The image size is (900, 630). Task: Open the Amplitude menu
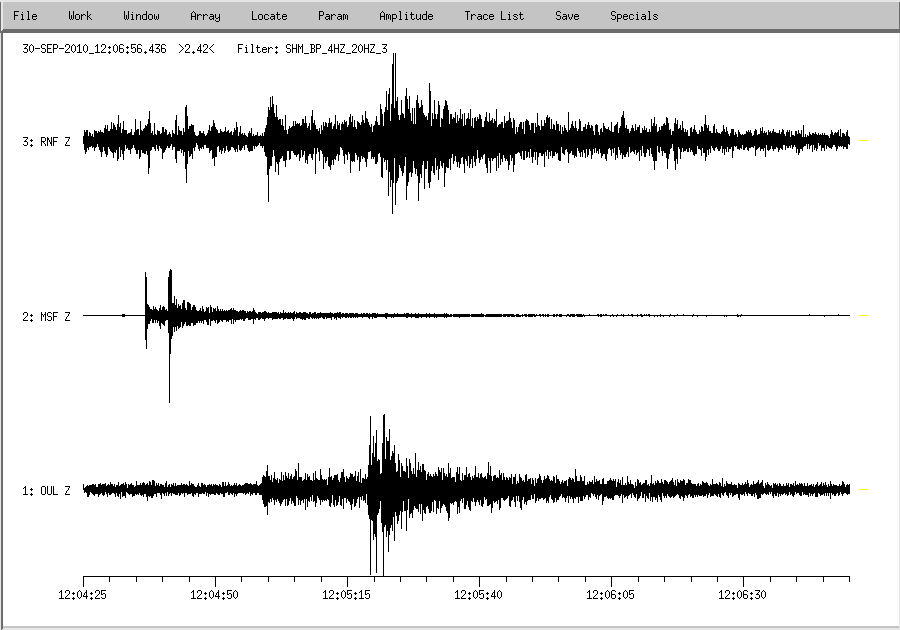click(x=406, y=16)
